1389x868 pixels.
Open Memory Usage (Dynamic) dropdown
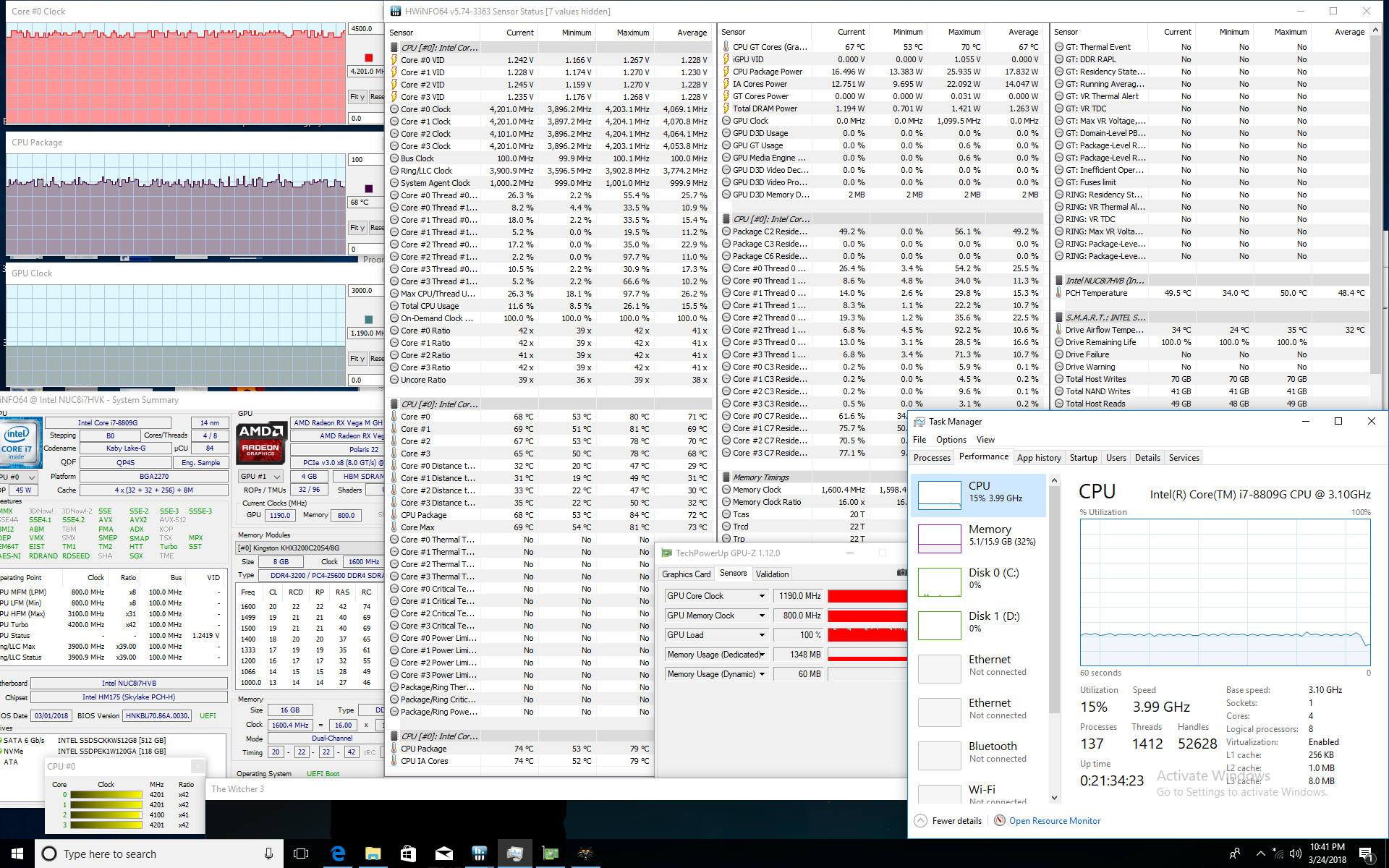762,674
